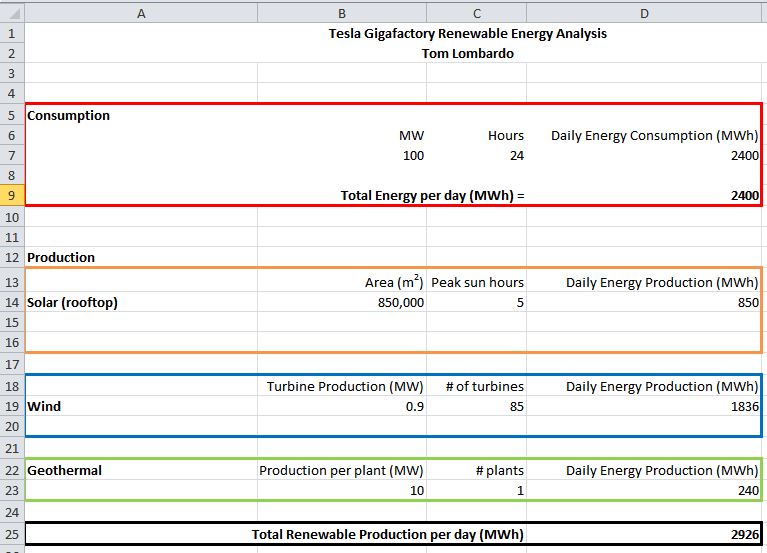Select column B header
The image size is (767, 553).
pos(342,14)
